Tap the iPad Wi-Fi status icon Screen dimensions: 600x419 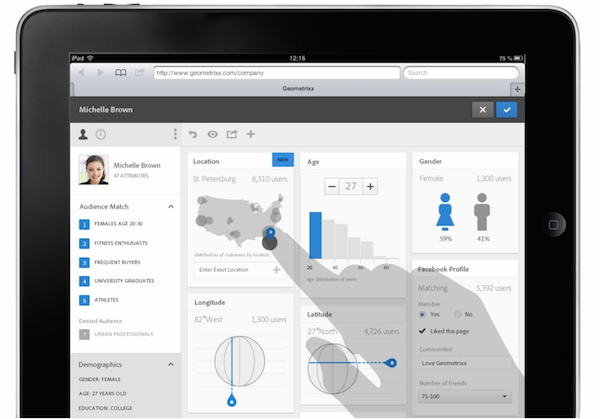click(90, 58)
